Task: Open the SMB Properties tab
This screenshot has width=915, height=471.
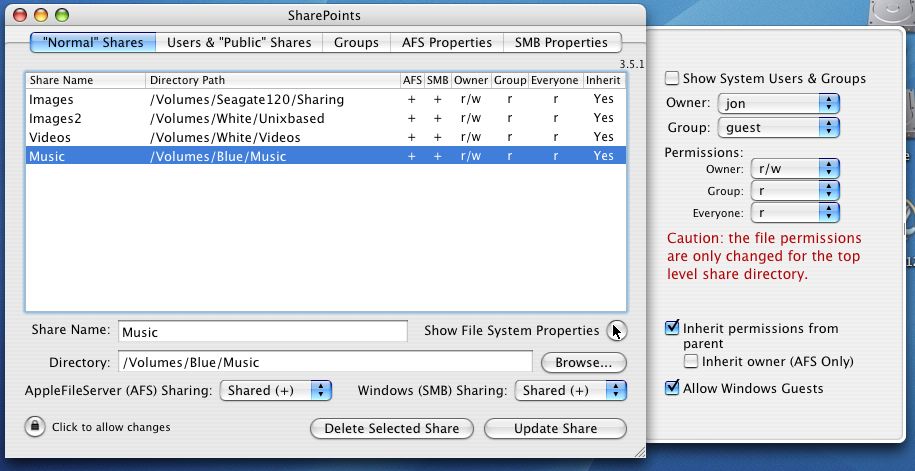Action: point(561,43)
